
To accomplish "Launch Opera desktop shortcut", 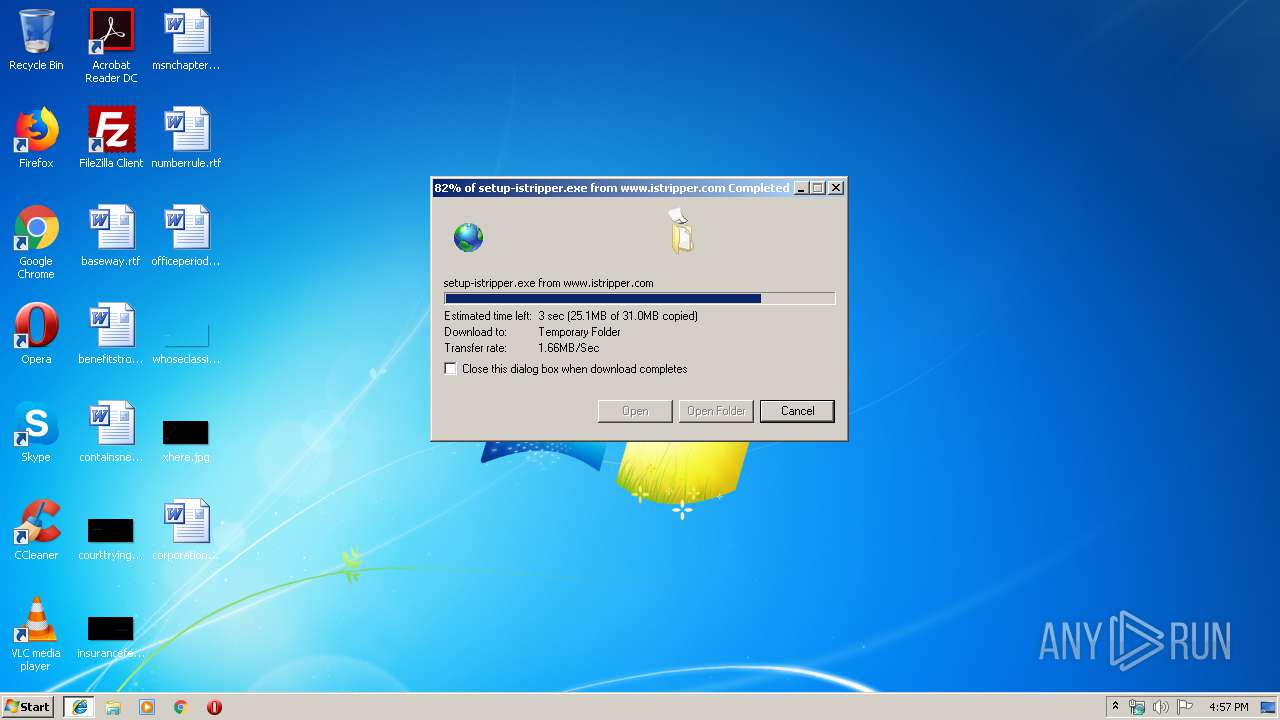I will tap(36, 334).
